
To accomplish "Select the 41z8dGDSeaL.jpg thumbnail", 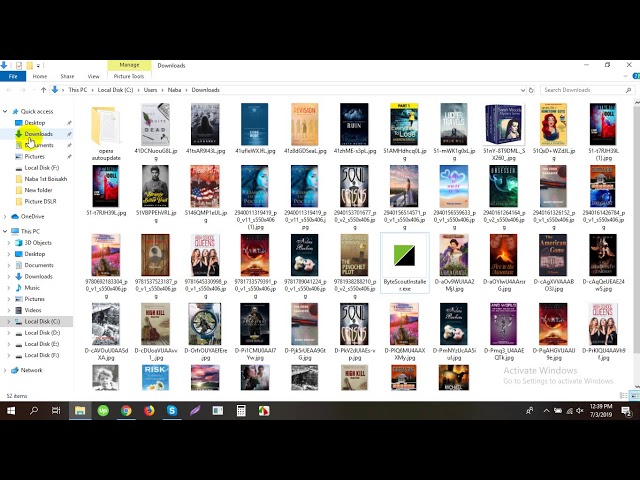I will tap(304, 124).
